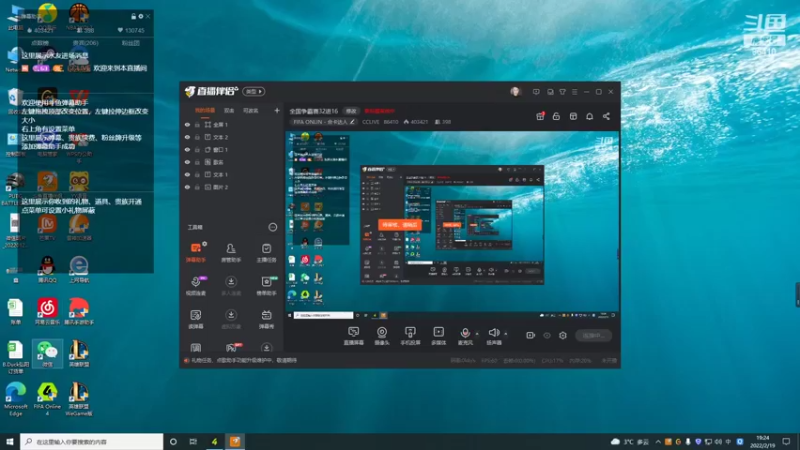Screen dimensions: 800x450
Task: Click the record video camera icon
Action: pyautogui.click(x=531, y=335)
